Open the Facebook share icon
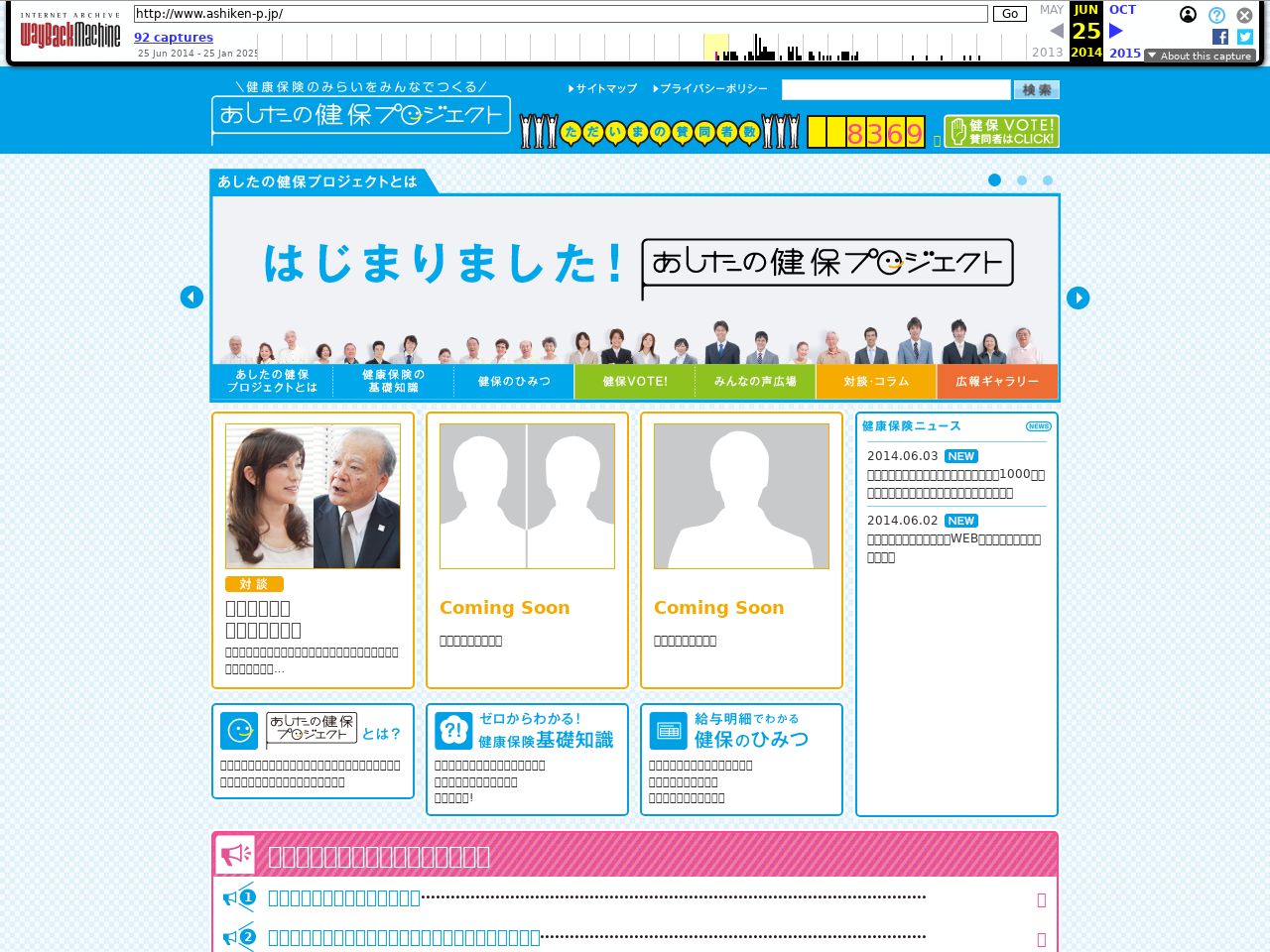 [x=1220, y=37]
